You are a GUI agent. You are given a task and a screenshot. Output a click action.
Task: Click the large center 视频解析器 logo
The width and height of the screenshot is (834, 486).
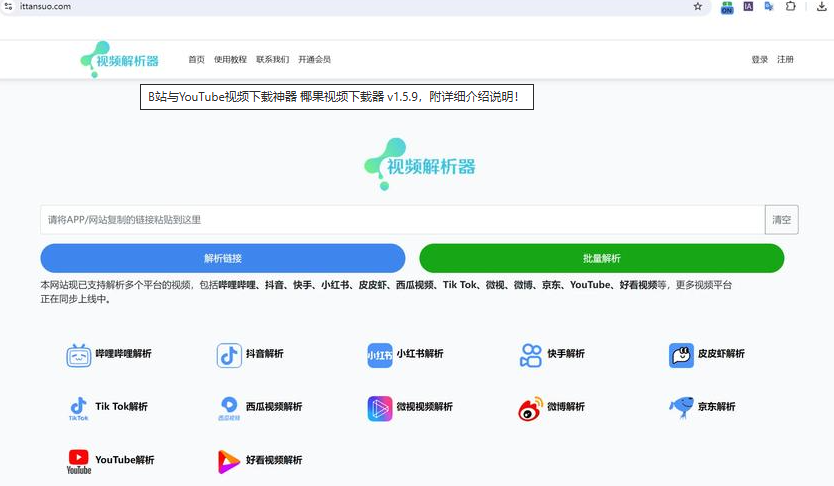(420, 164)
